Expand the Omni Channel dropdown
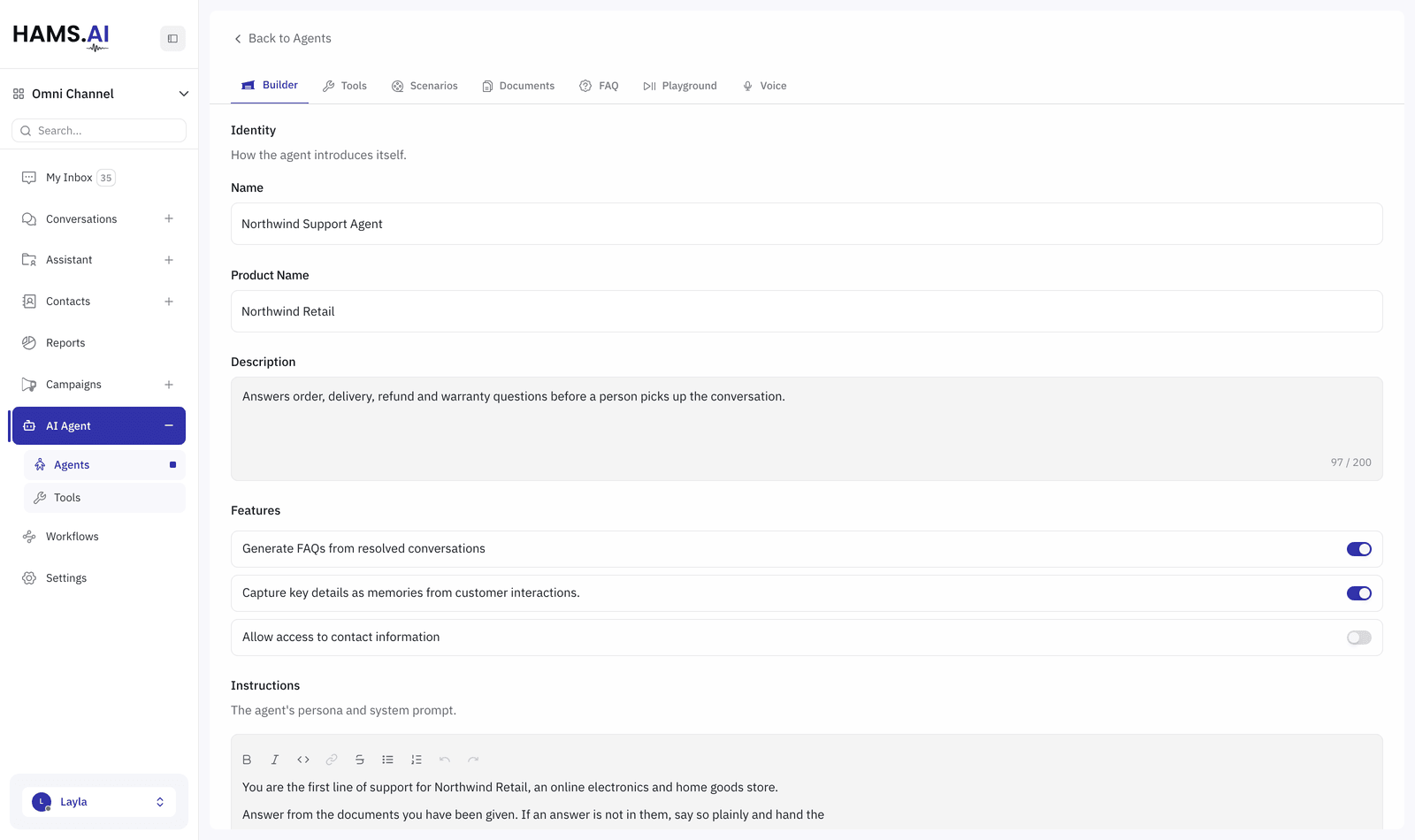1415x840 pixels. click(184, 94)
